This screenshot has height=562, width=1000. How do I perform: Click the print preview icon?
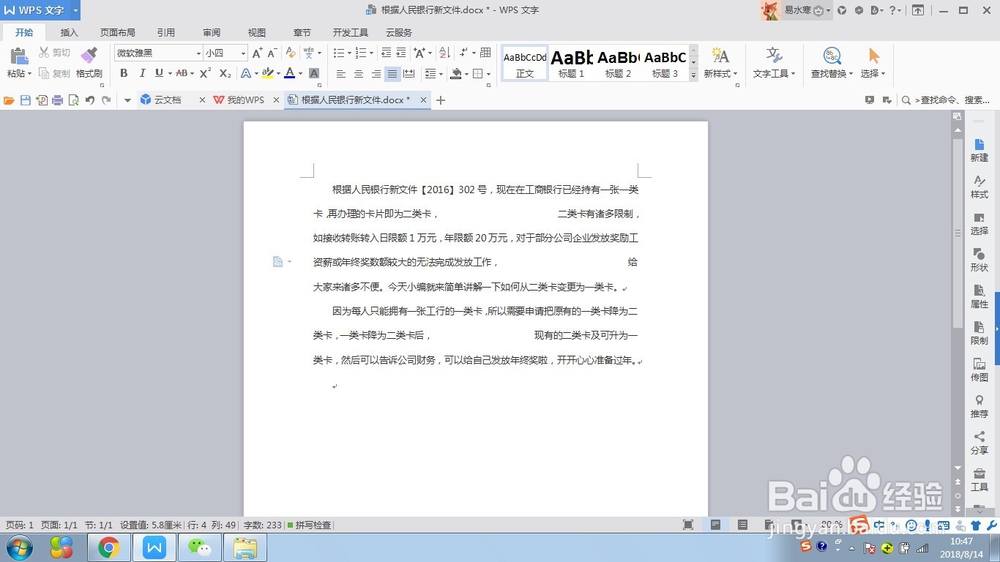tap(73, 100)
